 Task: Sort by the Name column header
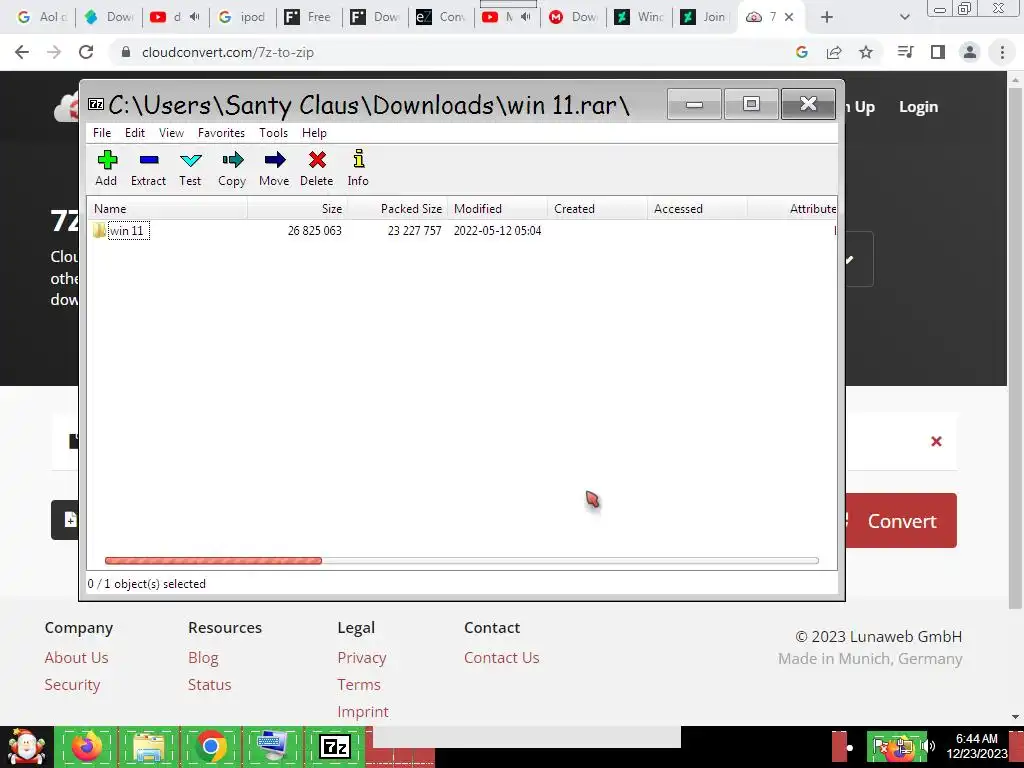coord(167,208)
